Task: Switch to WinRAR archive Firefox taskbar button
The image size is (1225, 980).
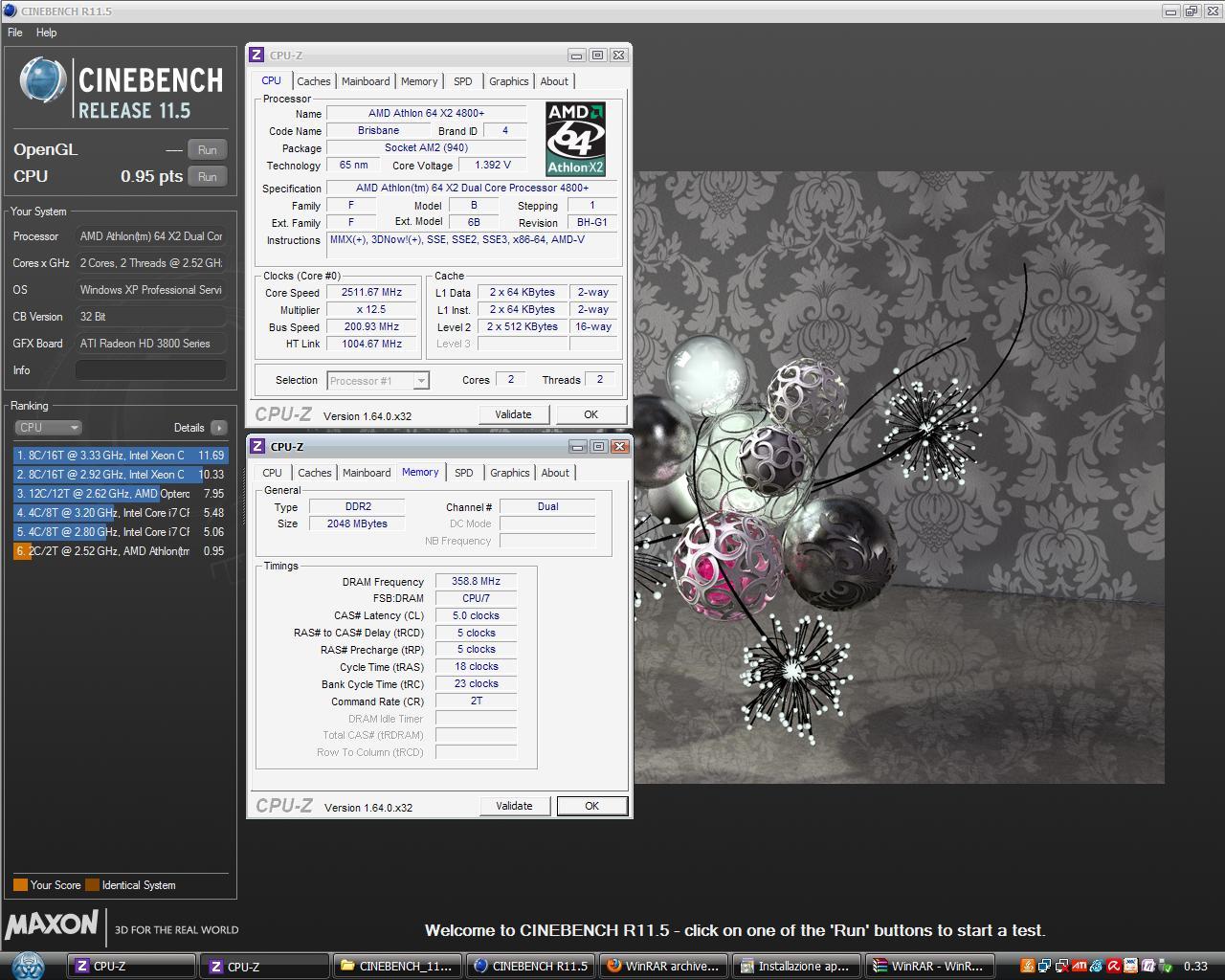Action: [663, 966]
